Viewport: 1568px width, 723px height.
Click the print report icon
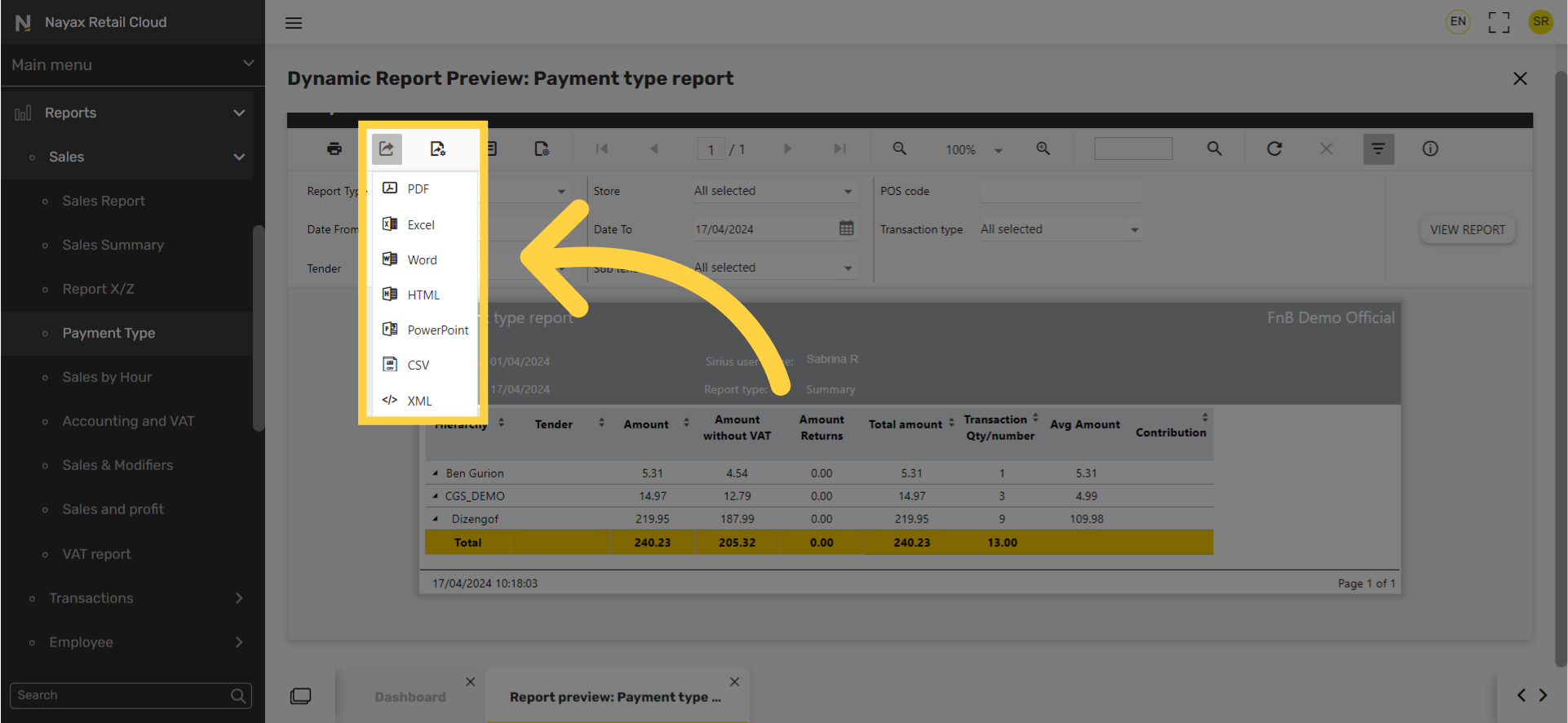click(x=334, y=149)
